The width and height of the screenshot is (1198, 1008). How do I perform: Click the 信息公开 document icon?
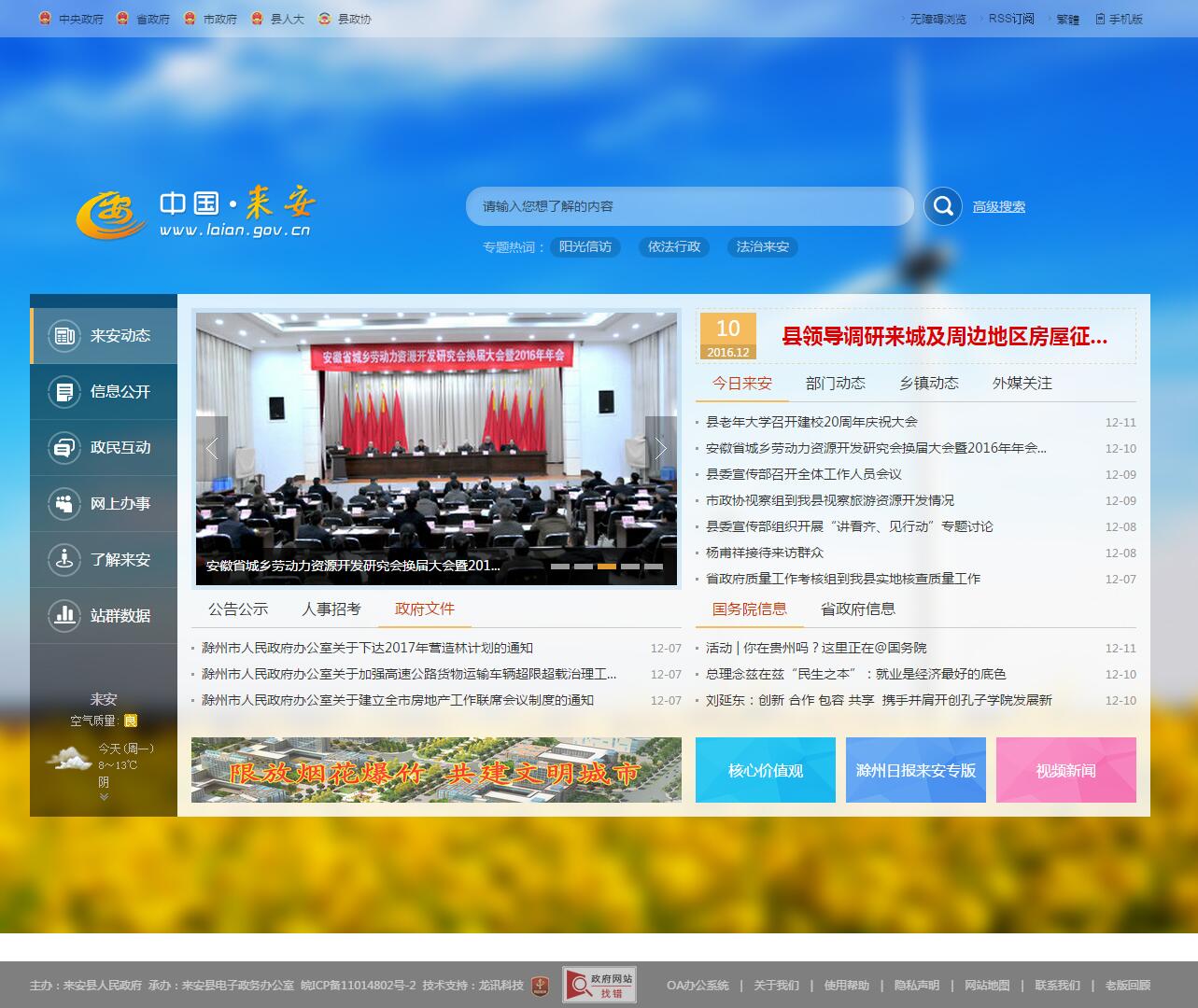click(64, 392)
